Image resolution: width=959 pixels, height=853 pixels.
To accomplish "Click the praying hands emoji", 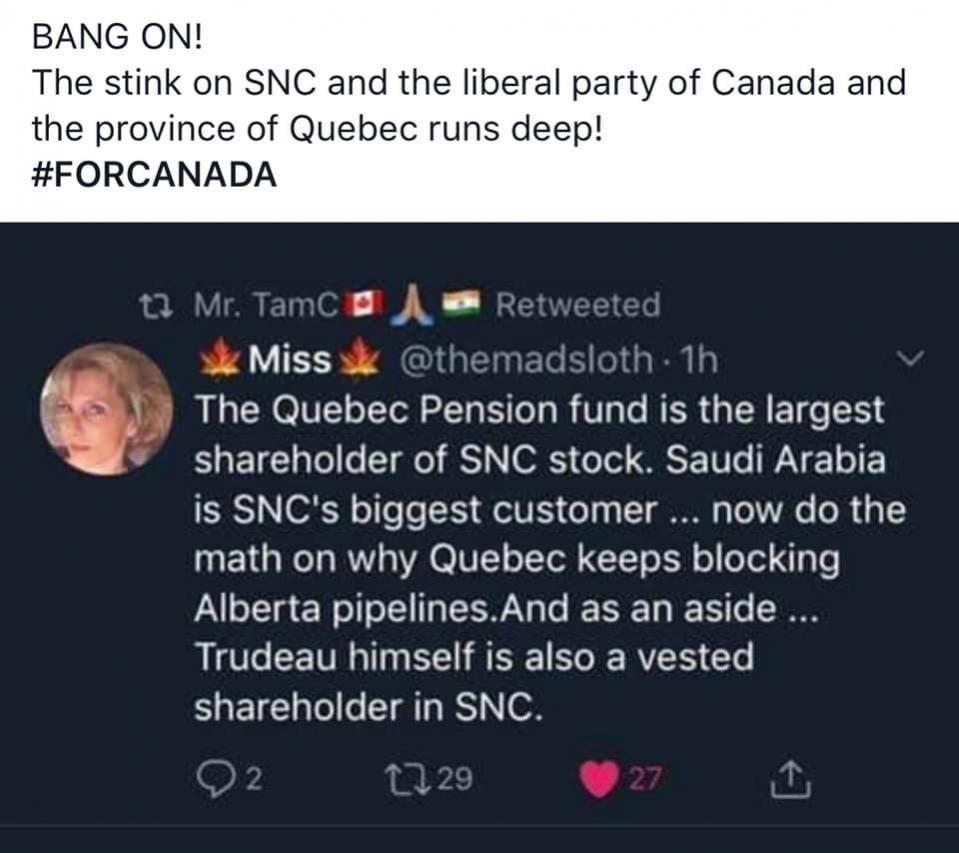I will pyautogui.click(x=411, y=303).
